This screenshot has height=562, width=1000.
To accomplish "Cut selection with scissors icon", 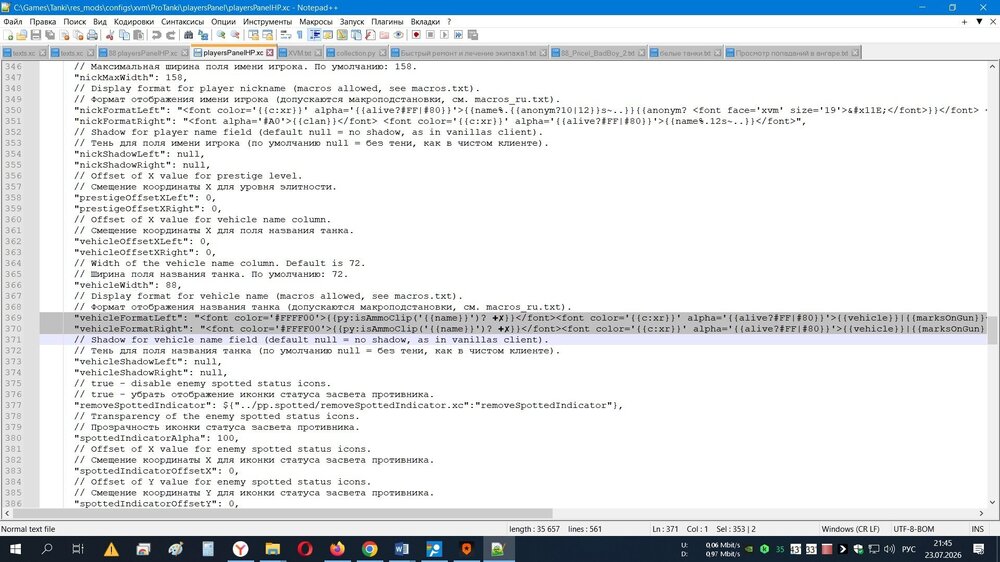I will [x=110, y=35].
